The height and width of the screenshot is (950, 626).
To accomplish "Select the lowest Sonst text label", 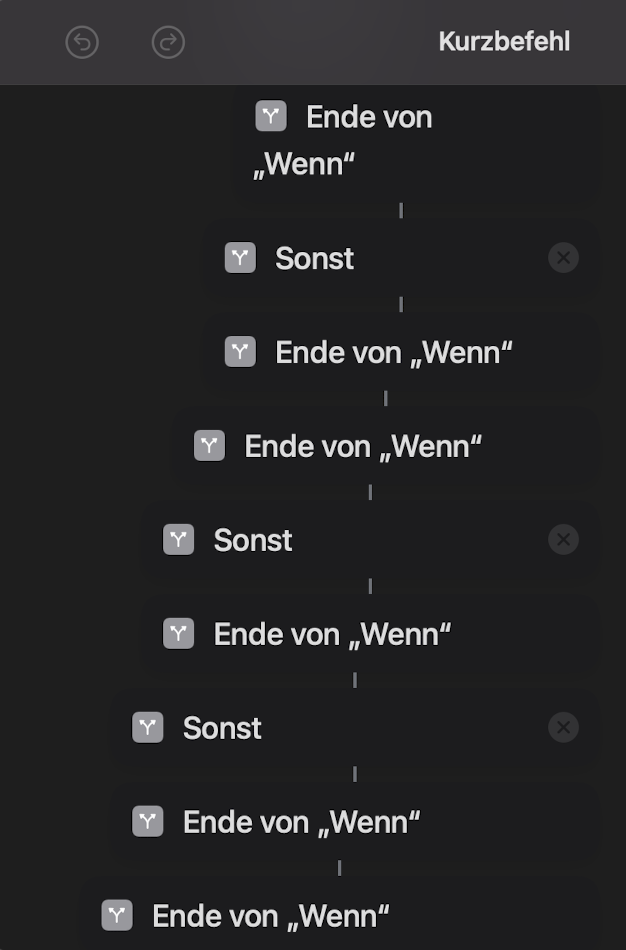I will 222,728.
